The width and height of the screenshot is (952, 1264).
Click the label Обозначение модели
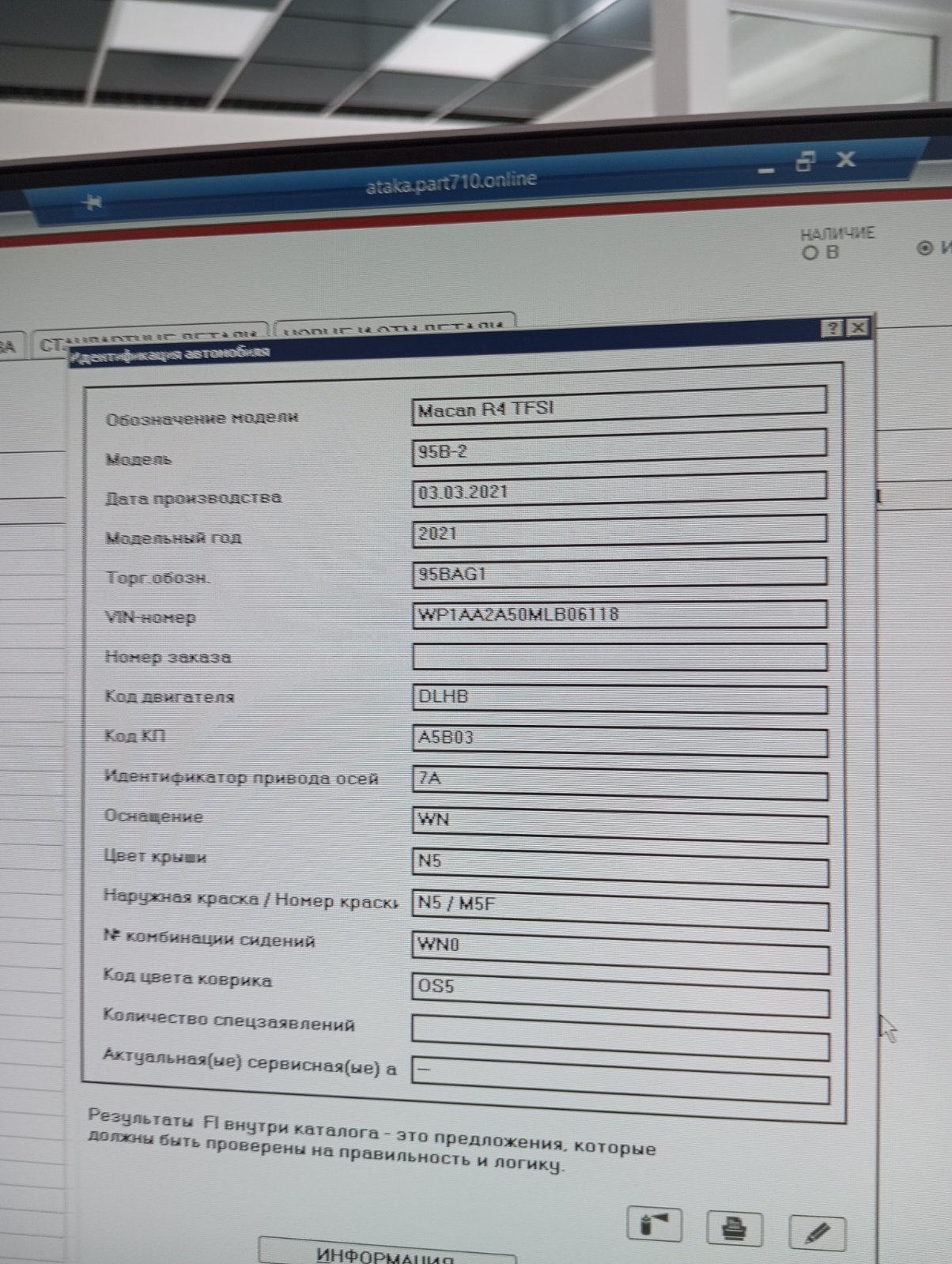tap(202, 417)
